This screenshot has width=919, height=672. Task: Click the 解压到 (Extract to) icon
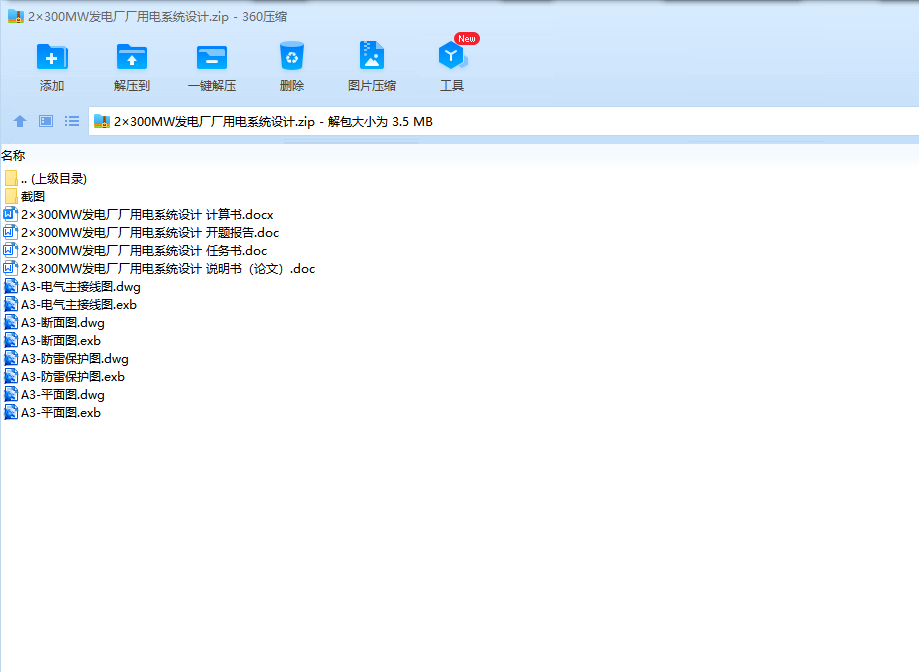pyautogui.click(x=132, y=57)
